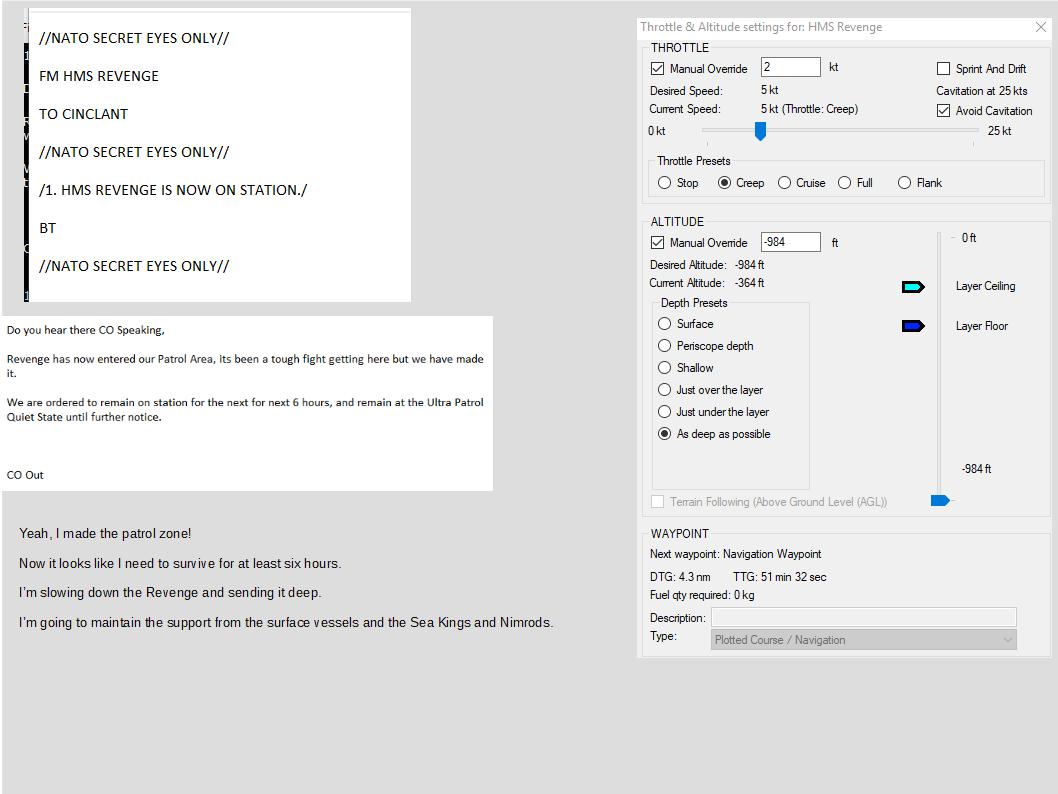Image resolution: width=1058 pixels, height=794 pixels.
Task: Click 'HMS REVENGE IS NOW ON STATION' line
Action: [173, 190]
